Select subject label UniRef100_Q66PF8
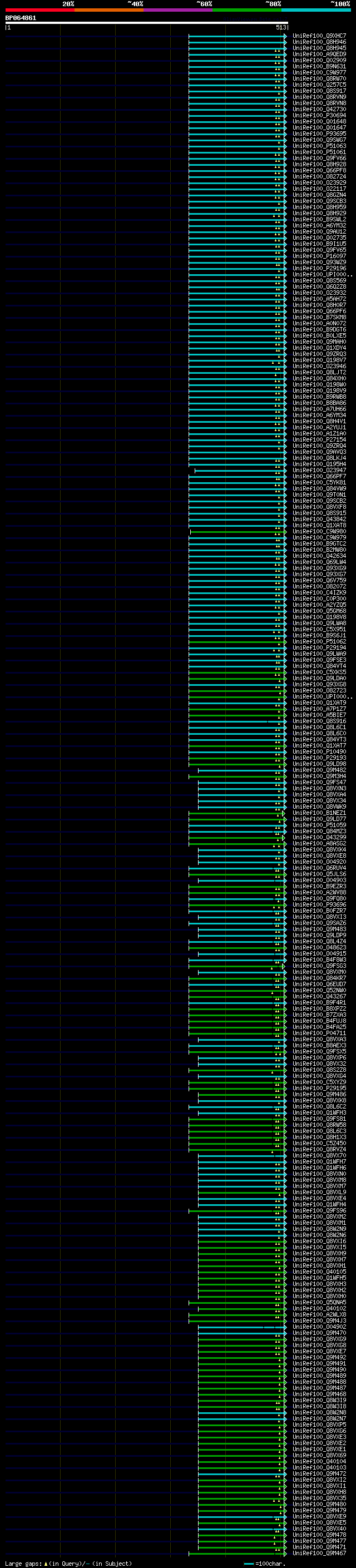This screenshot has height=1568, width=356. coord(319,170)
